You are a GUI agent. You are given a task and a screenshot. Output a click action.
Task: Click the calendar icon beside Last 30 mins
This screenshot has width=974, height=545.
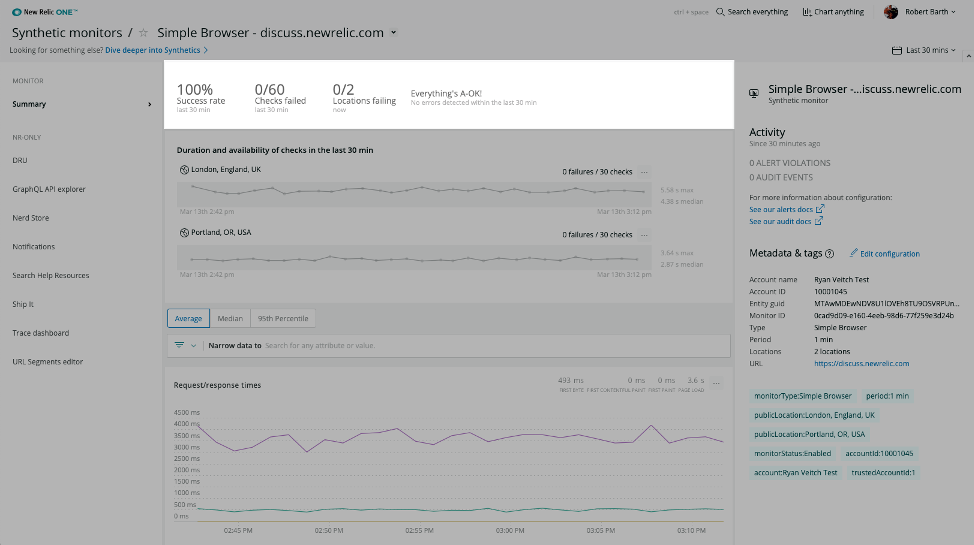pyautogui.click(x=896, y=50)
